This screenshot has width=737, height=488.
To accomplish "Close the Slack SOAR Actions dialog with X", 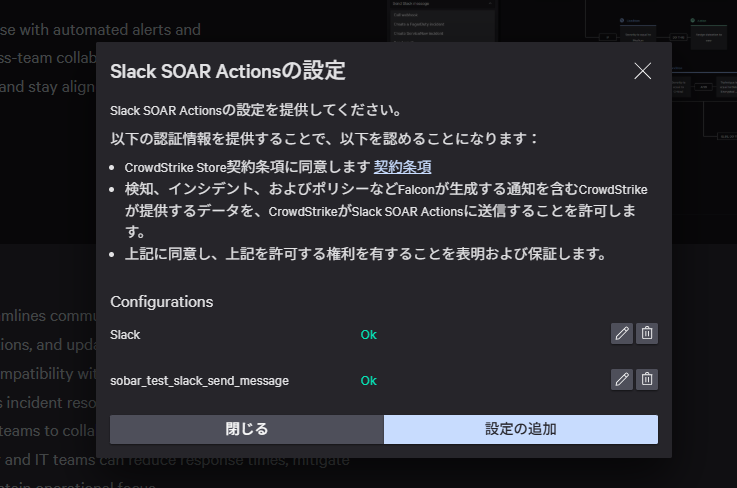I will tap(643, 71).
